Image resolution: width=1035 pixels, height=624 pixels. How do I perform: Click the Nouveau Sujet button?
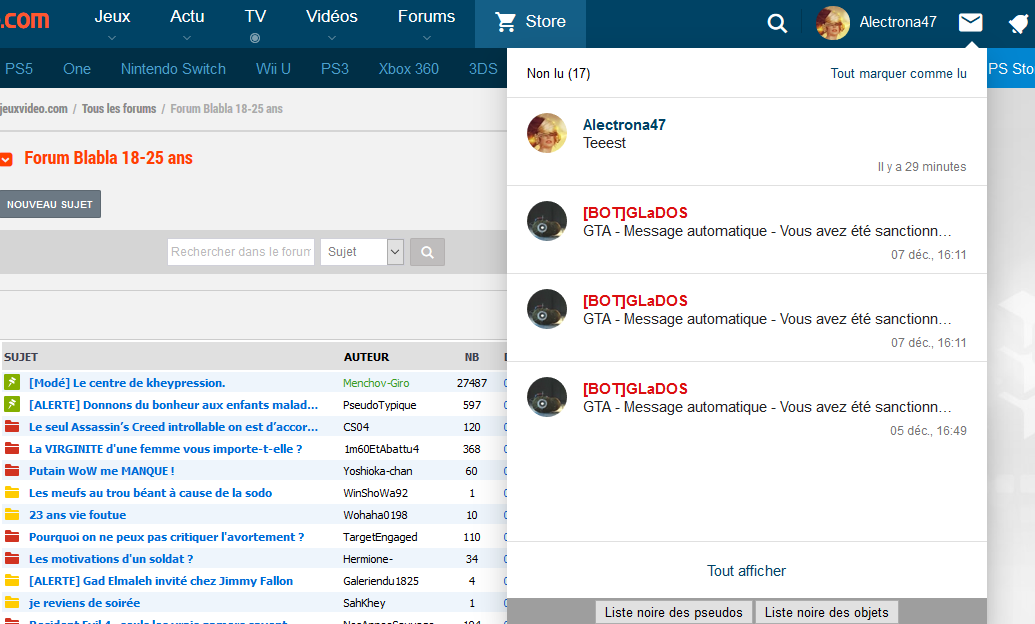click(50, 204)
